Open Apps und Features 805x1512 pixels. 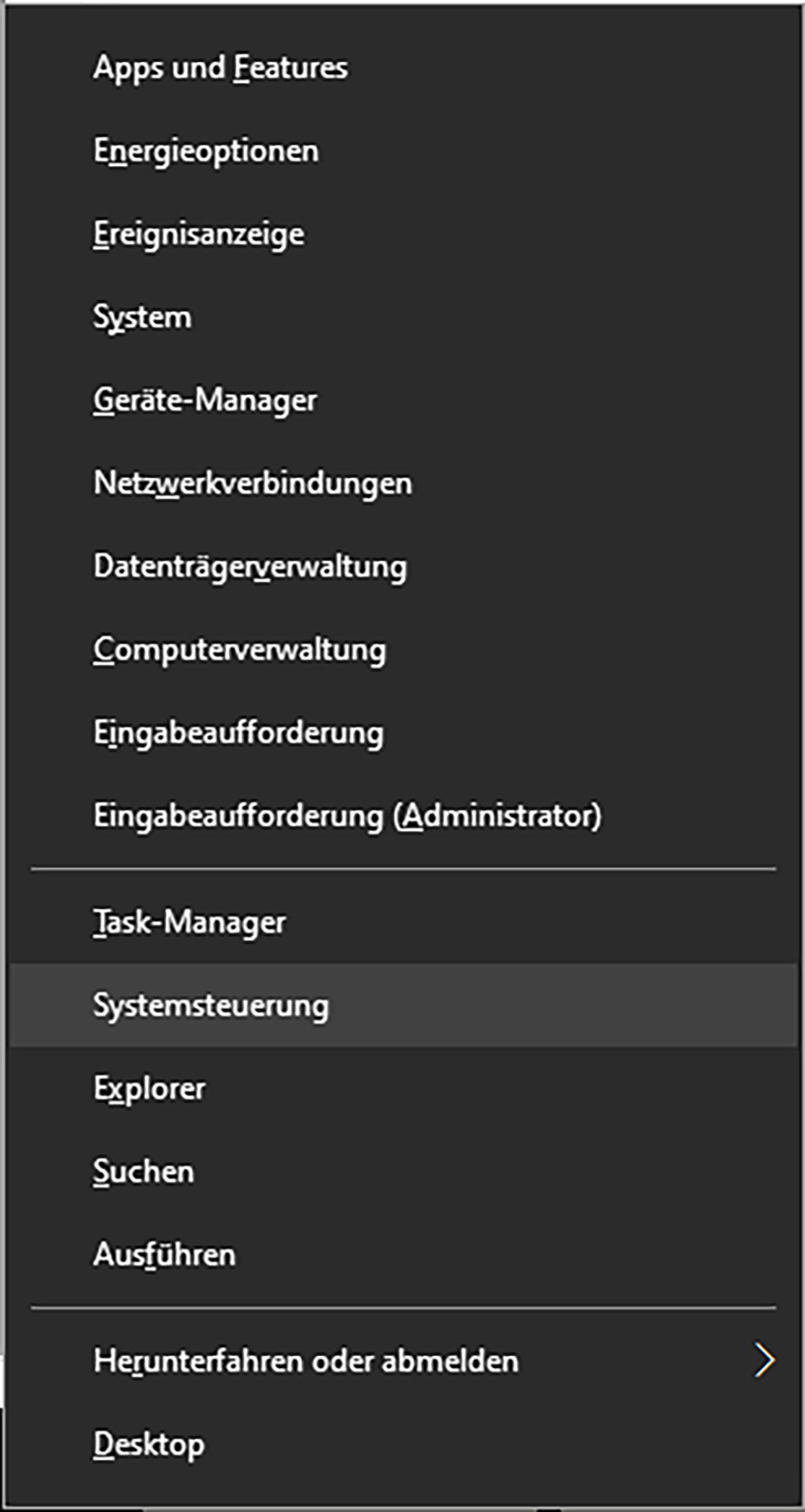point(221,68)
